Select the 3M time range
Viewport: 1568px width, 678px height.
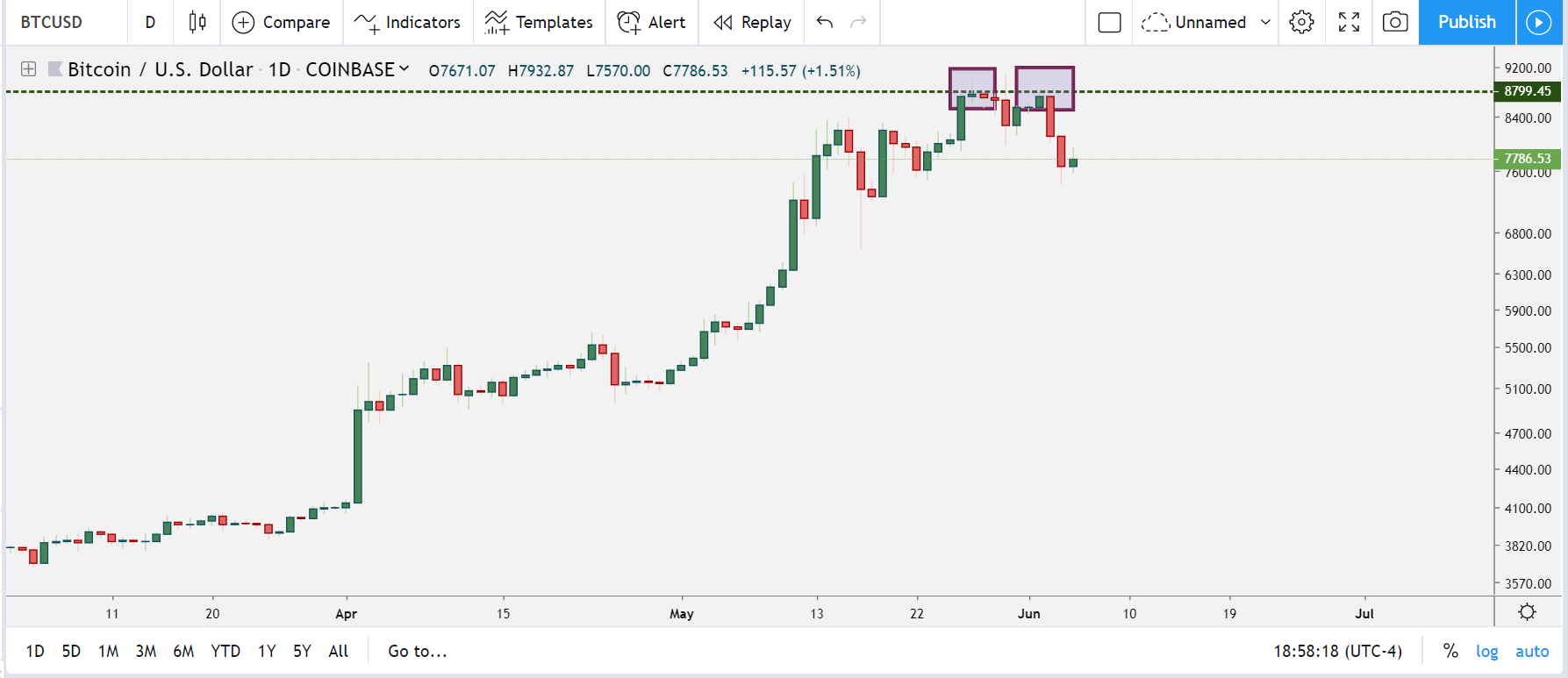[x=146, y=651]
